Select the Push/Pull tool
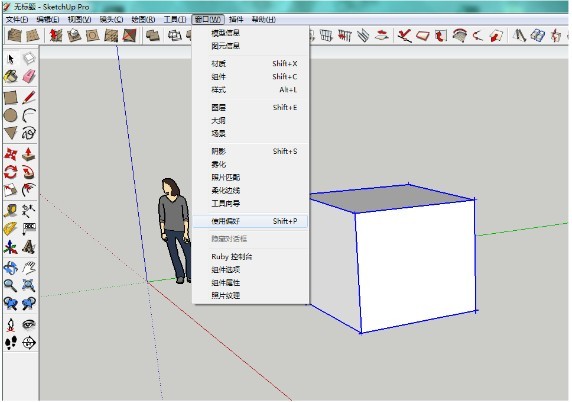572x402 pixels. [29, 154]
